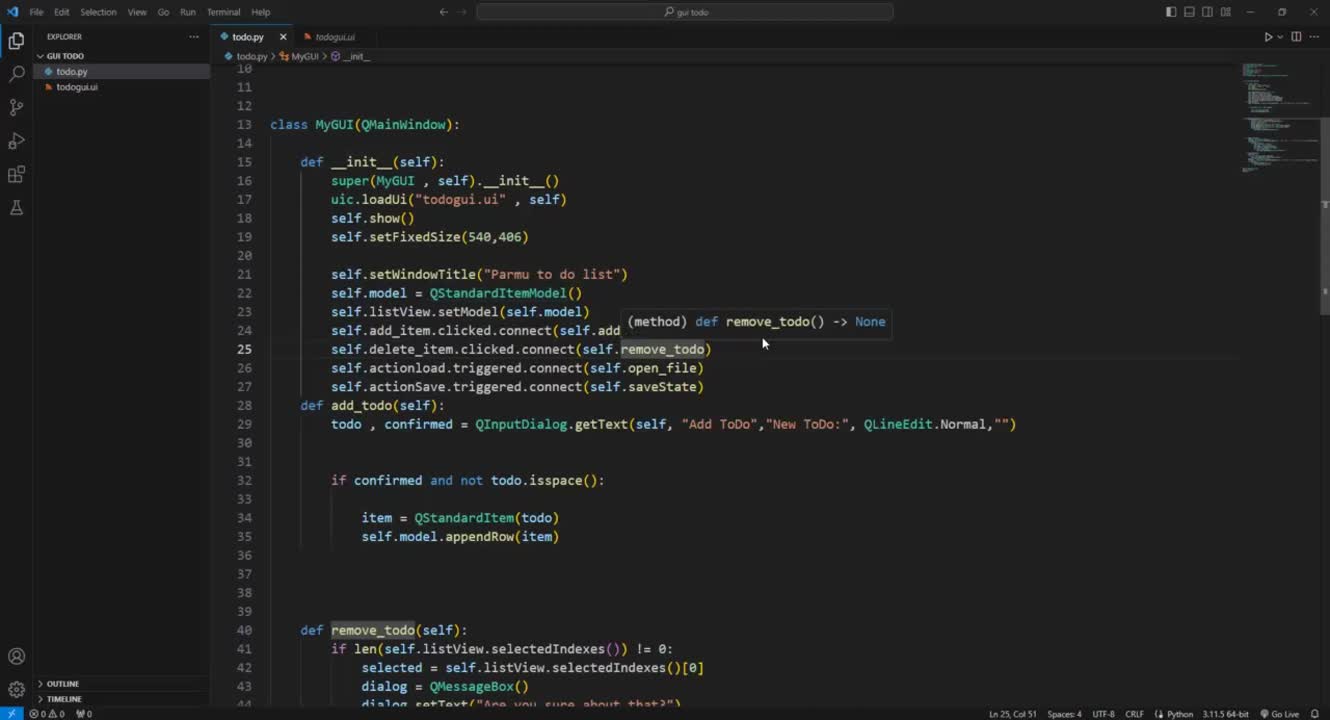Viewport: 1330px width, 720px height.
Task: Change encoding via UTF-8
Action: pyautogui.click(x=1103, y=714)
